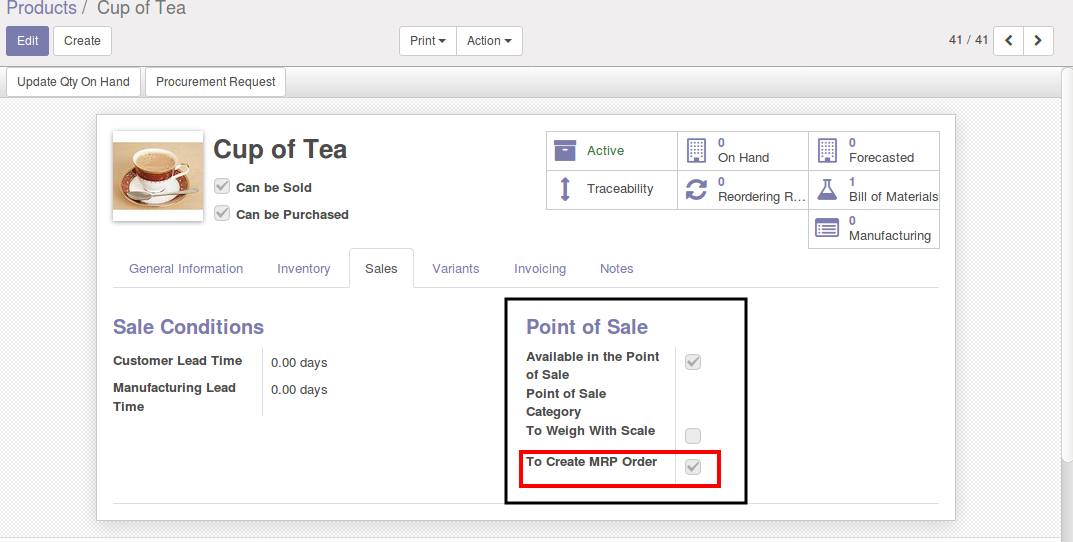Uncheck To Create MRP Order checkbox
This screenshot has width=1073, height=542.
point(693,467)
